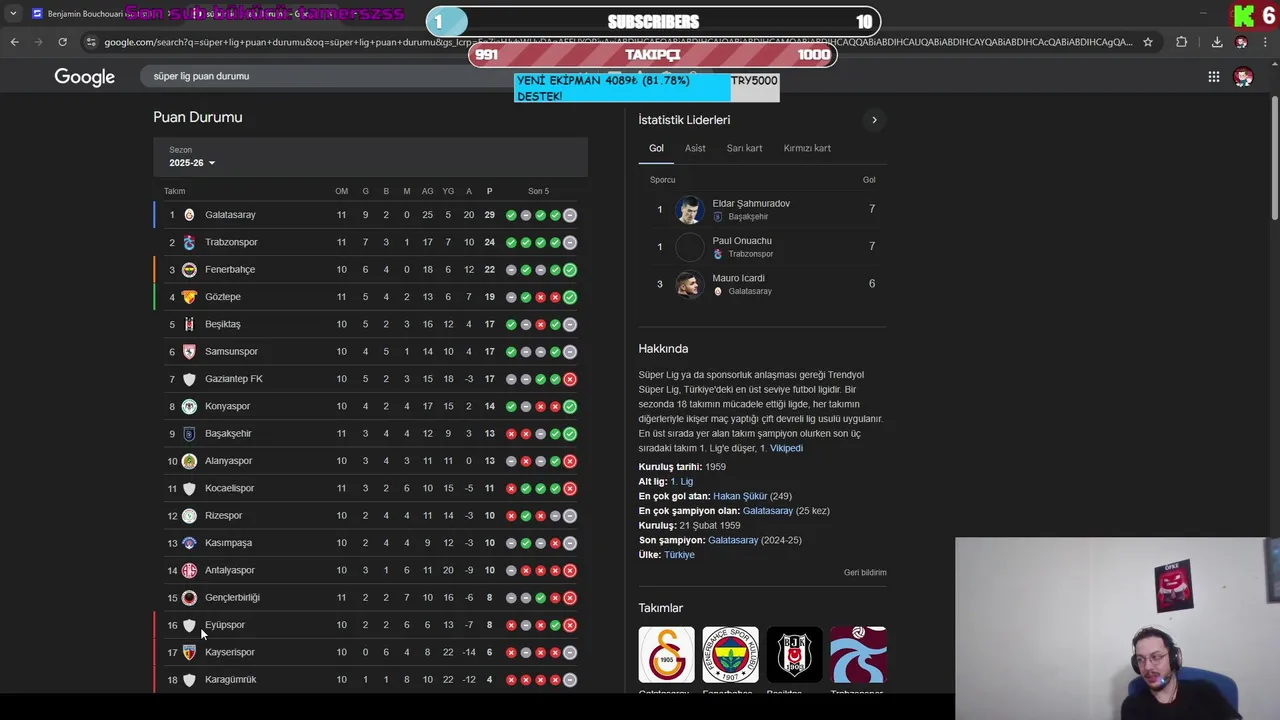1280x720 pixels.
Task: Open the Hakan Şükür link
Action: tap(740, 496)
